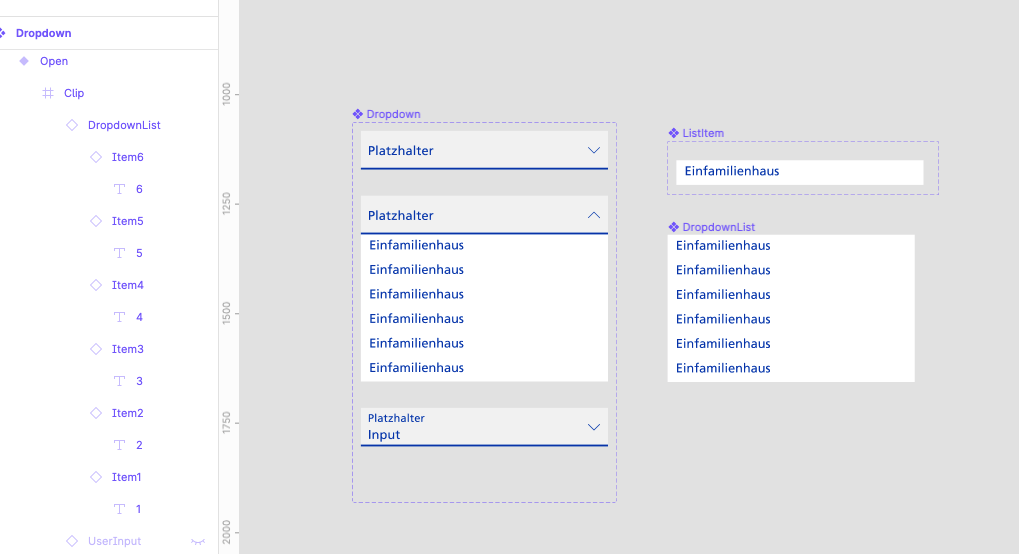This screenshot has height=554, width=1019.
Task: Select the DropdownList layer in panel
Action: tap(124, 125)
